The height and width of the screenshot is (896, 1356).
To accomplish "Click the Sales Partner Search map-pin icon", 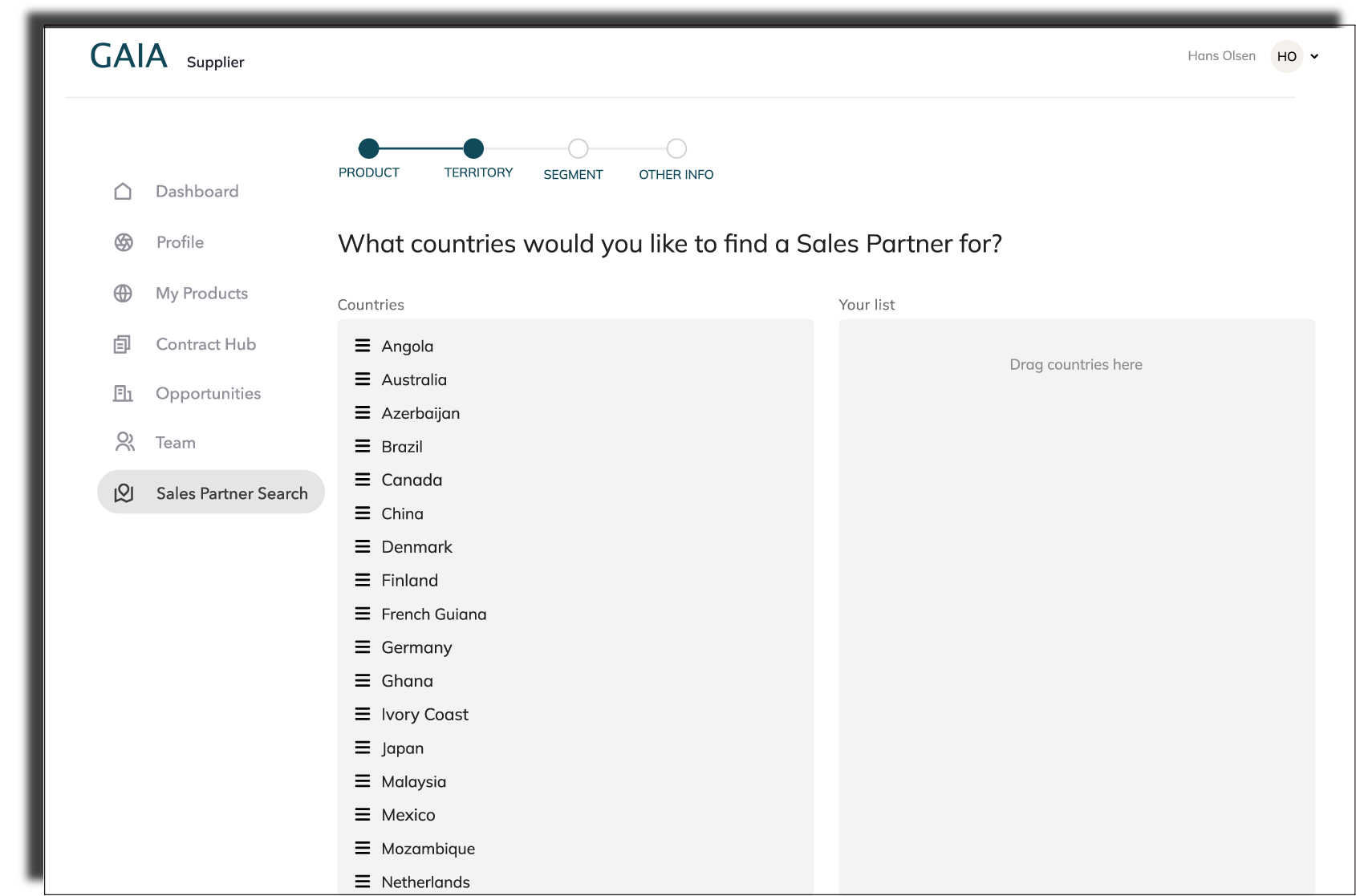I will (124, 493).
